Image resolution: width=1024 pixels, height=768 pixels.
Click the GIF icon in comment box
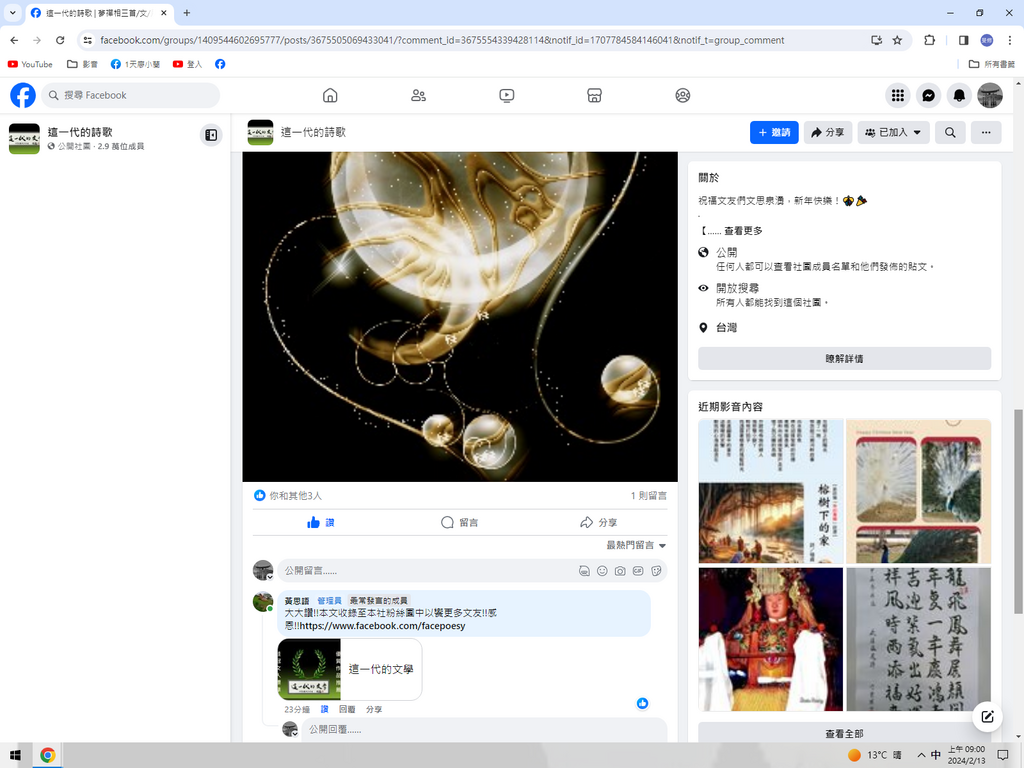pyautogui.click(x=638, y=571)
